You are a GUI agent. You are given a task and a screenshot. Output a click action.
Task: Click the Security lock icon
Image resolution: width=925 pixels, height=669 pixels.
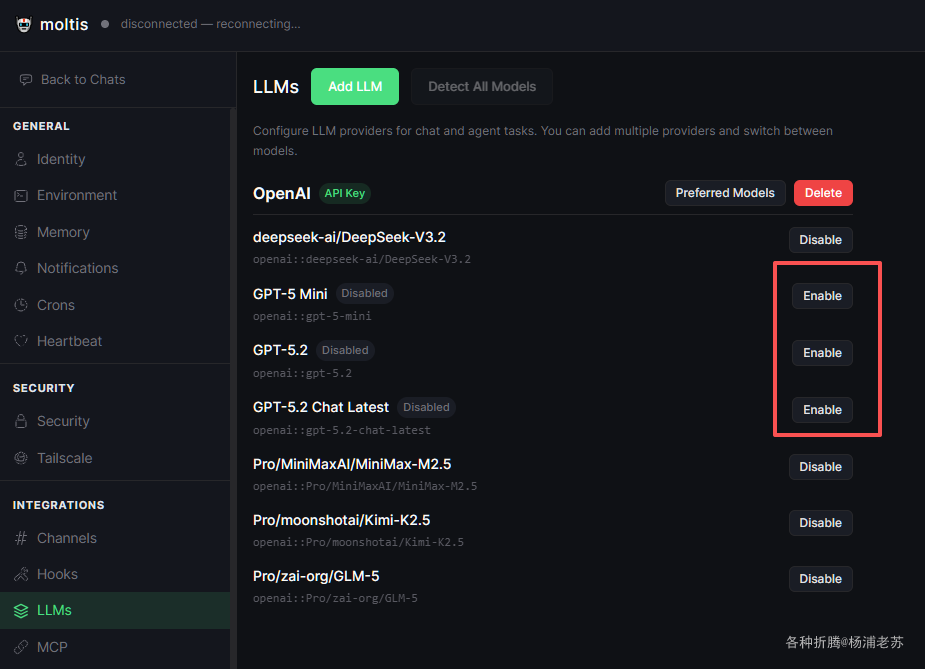click(21, 421)
